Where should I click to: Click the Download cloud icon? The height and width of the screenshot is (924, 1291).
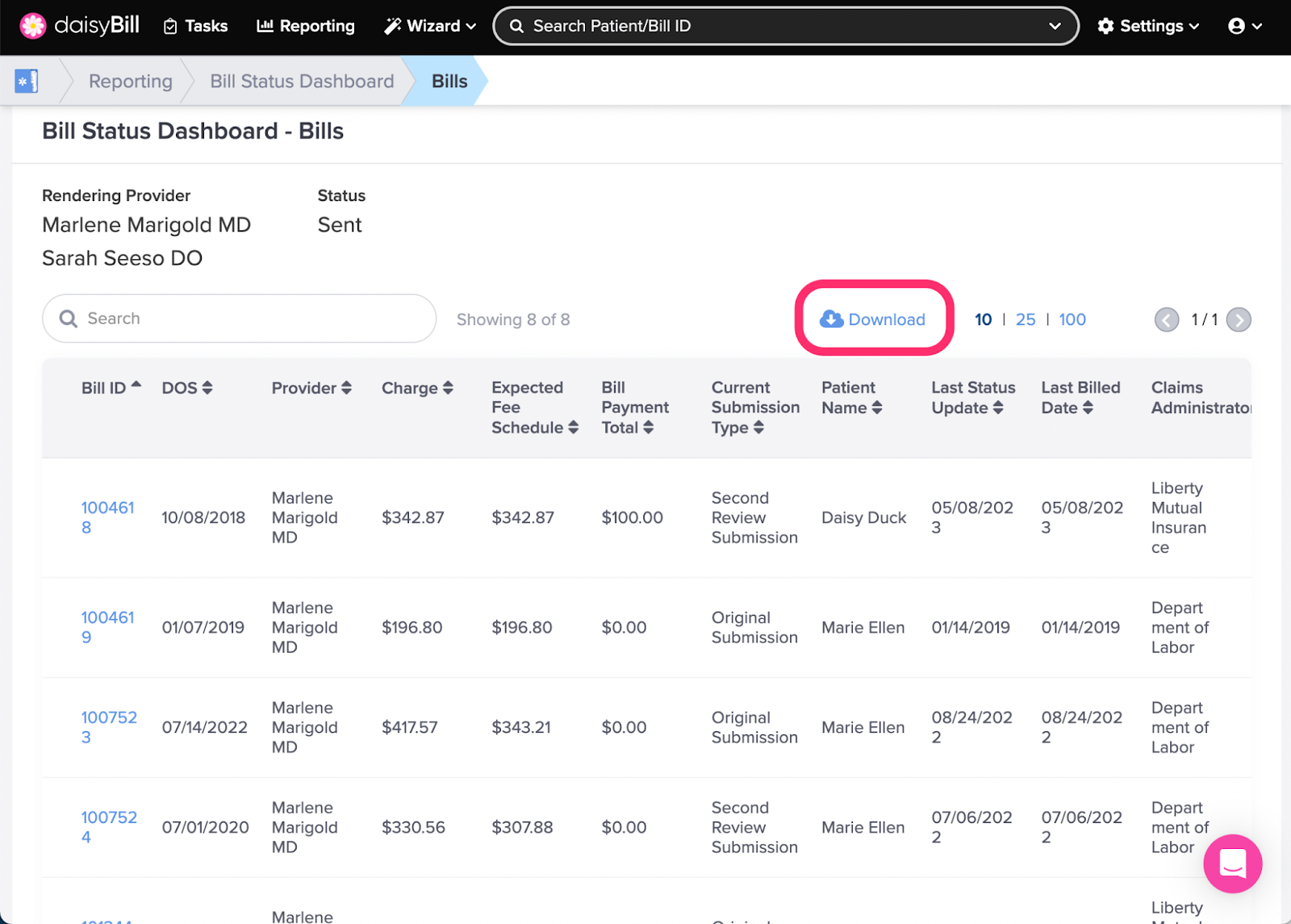831,320
